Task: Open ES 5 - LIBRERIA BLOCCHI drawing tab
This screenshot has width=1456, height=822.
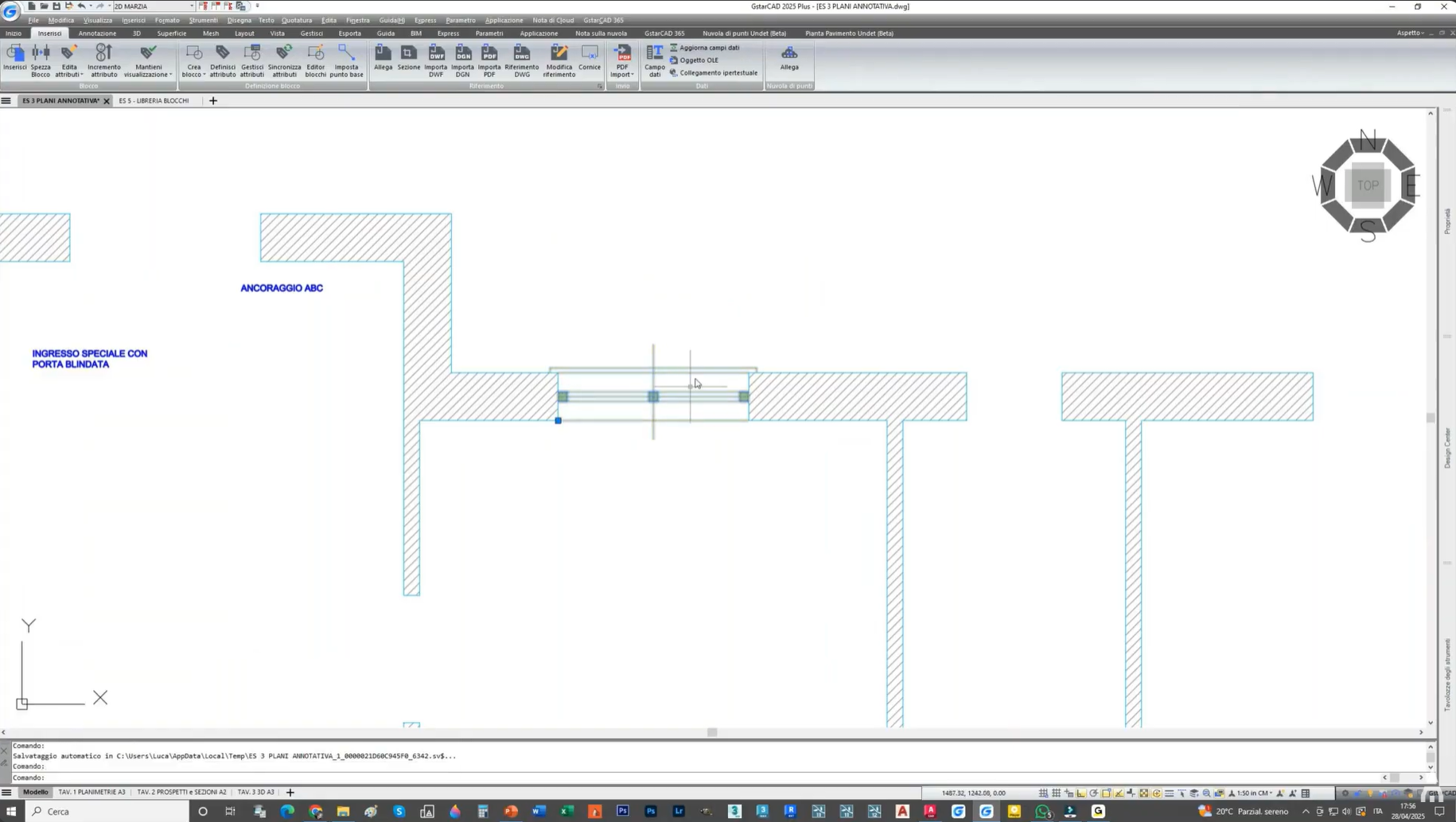Action: pyautogui.click(x=154, y=101)
